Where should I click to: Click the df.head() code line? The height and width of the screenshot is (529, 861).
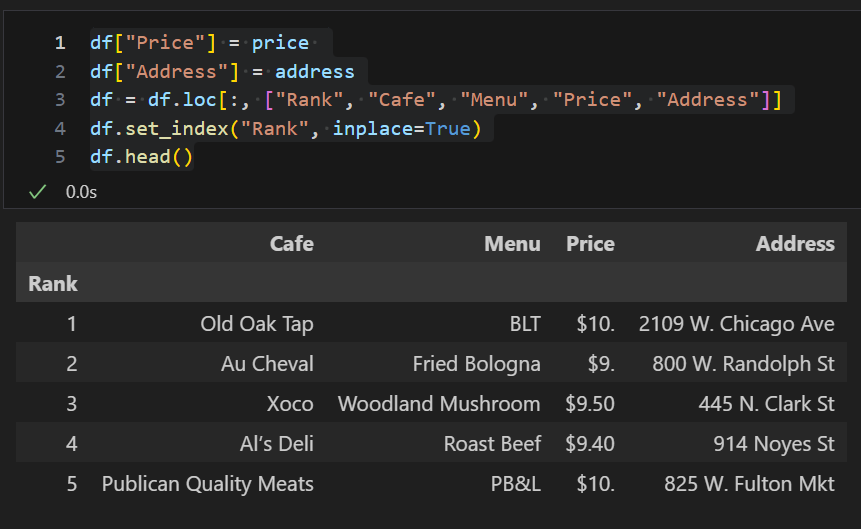point(142,157)
